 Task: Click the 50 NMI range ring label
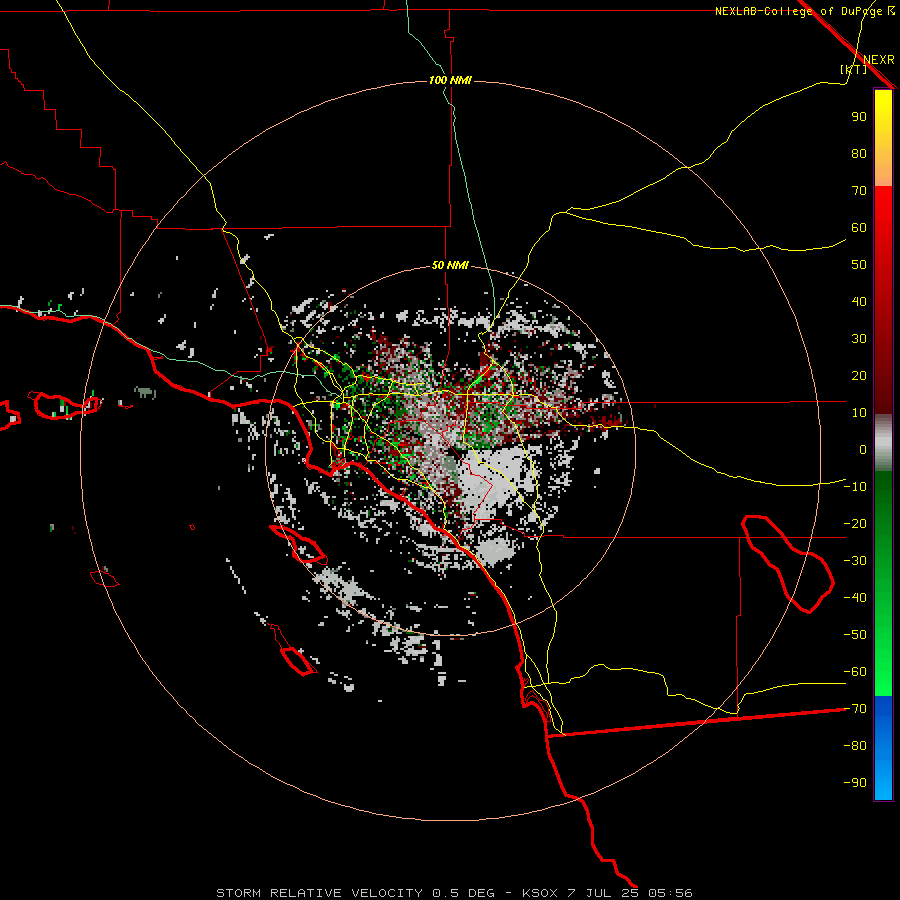(450, 265)
